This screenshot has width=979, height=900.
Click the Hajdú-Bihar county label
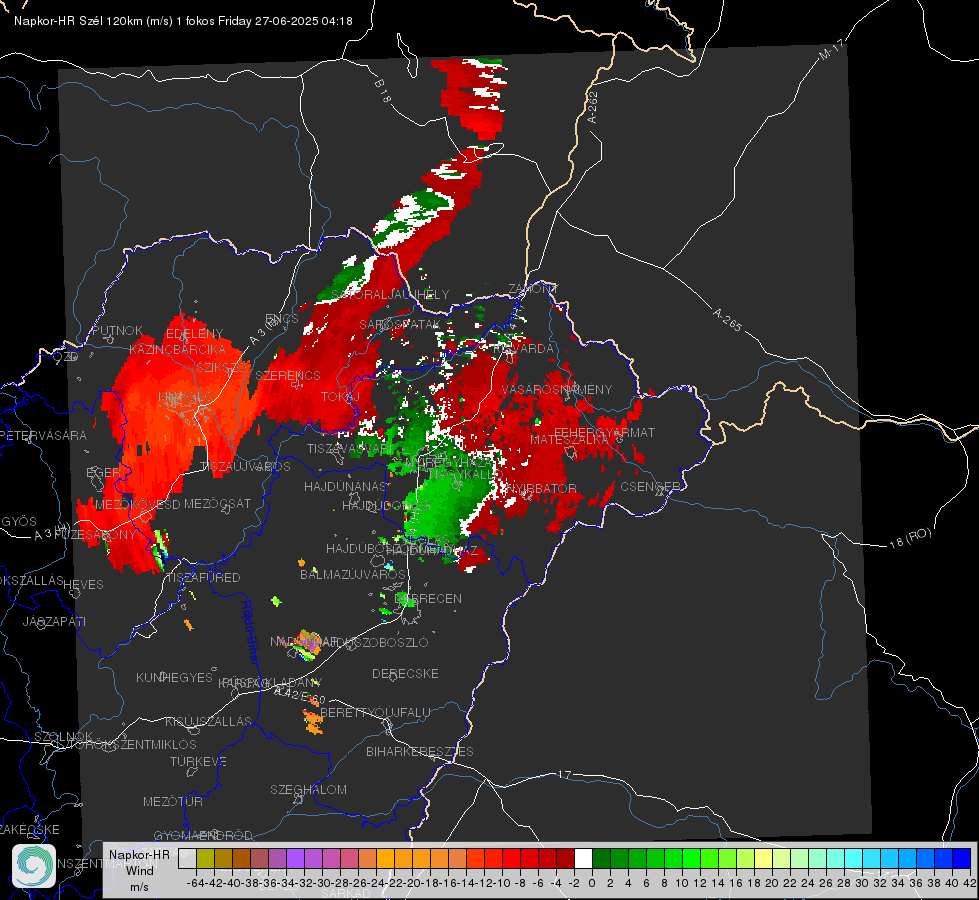[x=249, y=631]
